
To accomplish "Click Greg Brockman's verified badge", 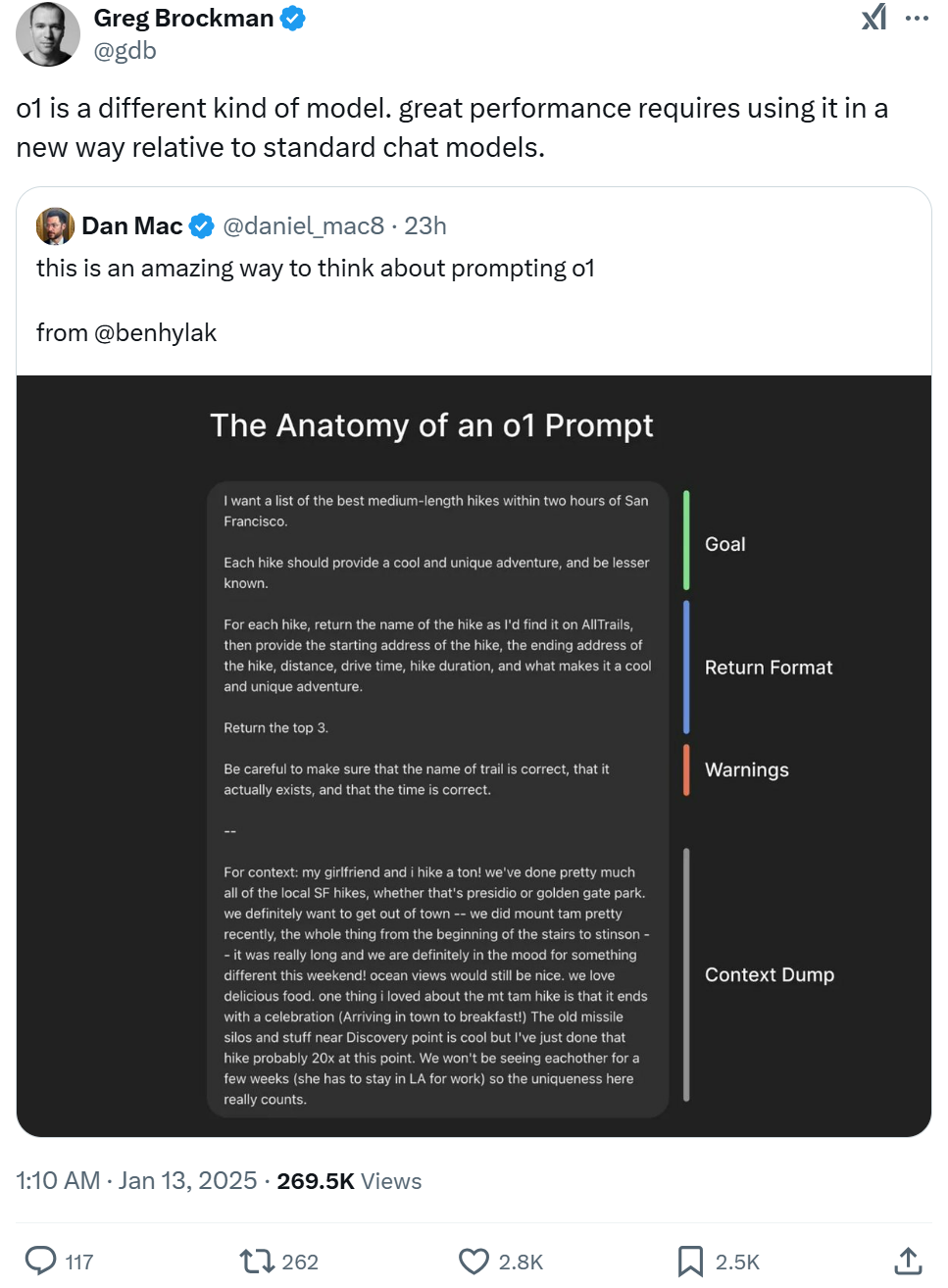I will [293, 18].
